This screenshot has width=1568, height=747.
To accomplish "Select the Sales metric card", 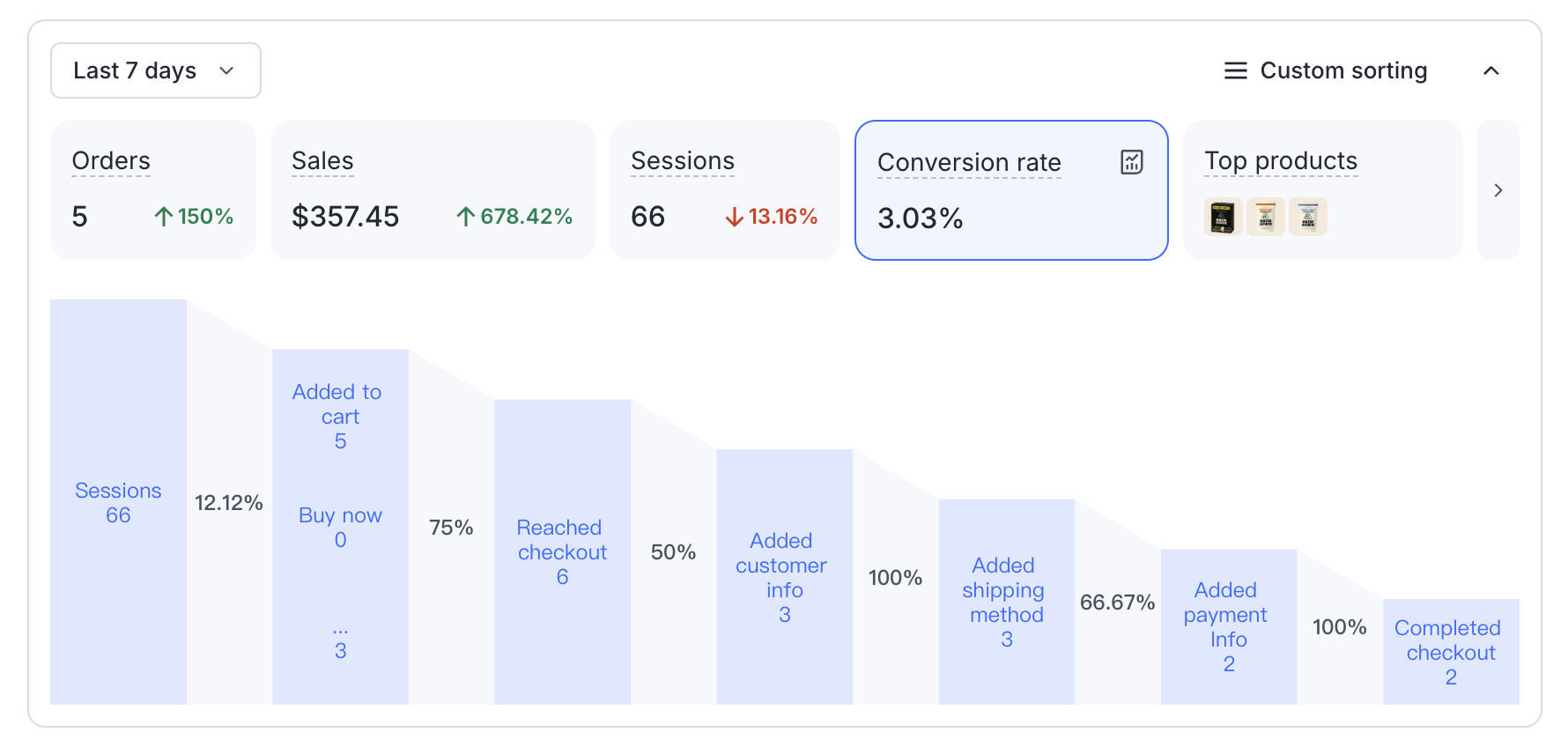I will (x=432, y=190).
